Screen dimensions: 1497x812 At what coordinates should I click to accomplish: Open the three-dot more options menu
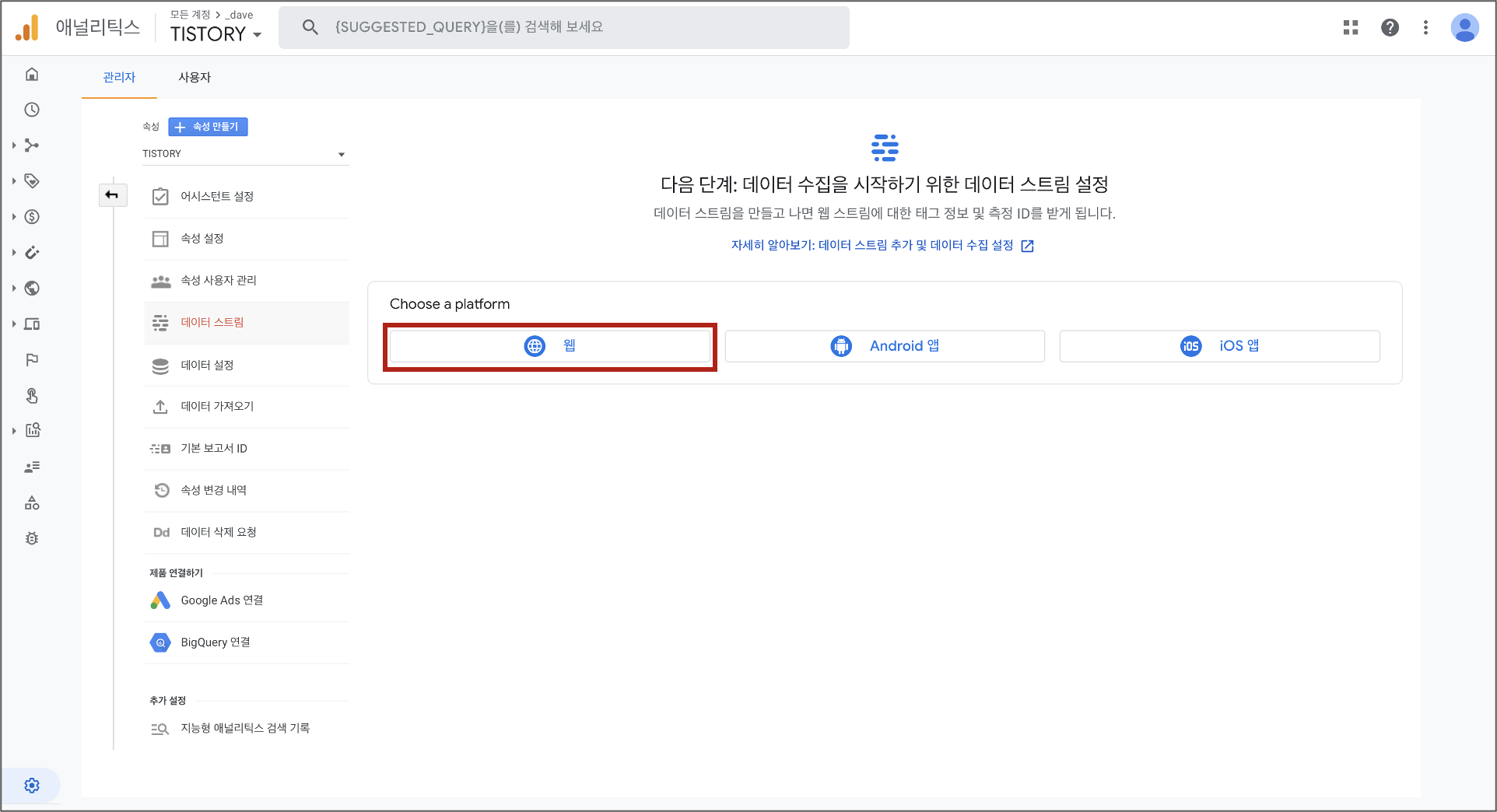pyautogui.click(x=1425, y=27)
